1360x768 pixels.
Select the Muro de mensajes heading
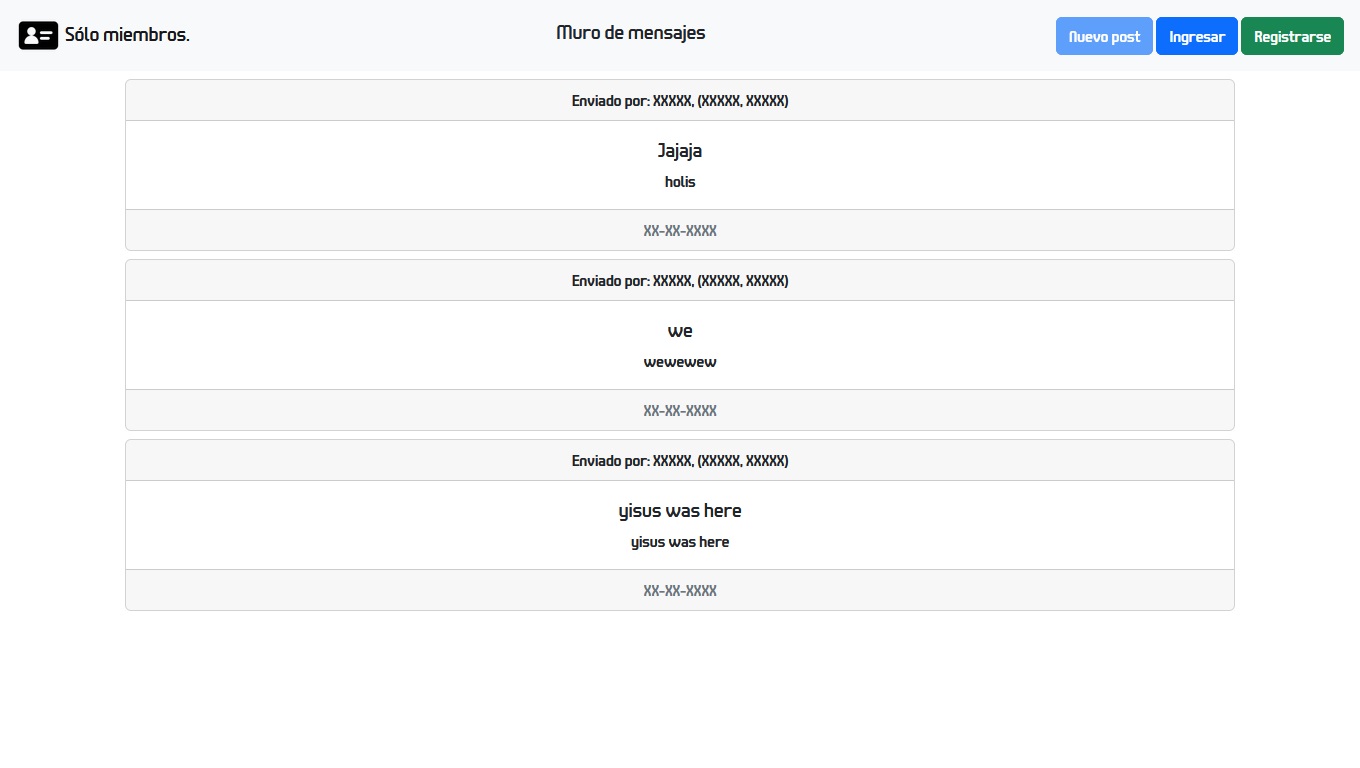click(x=631, y=33)
